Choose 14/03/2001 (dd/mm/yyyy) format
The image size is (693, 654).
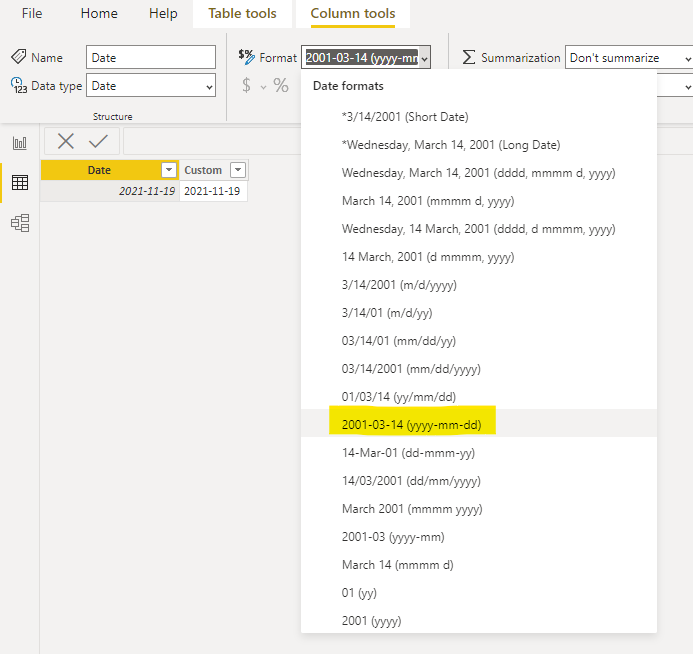point(479,481)
